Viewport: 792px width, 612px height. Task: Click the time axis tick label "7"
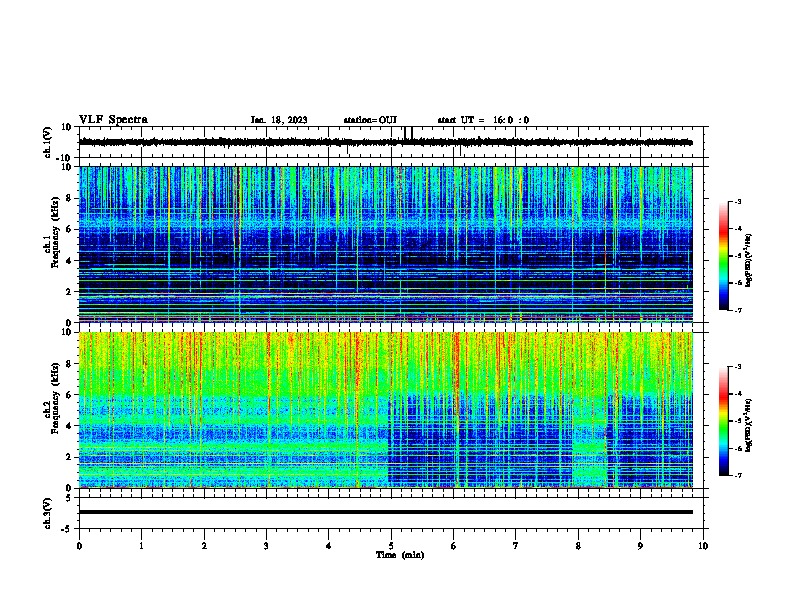click(x=516, y=546)
